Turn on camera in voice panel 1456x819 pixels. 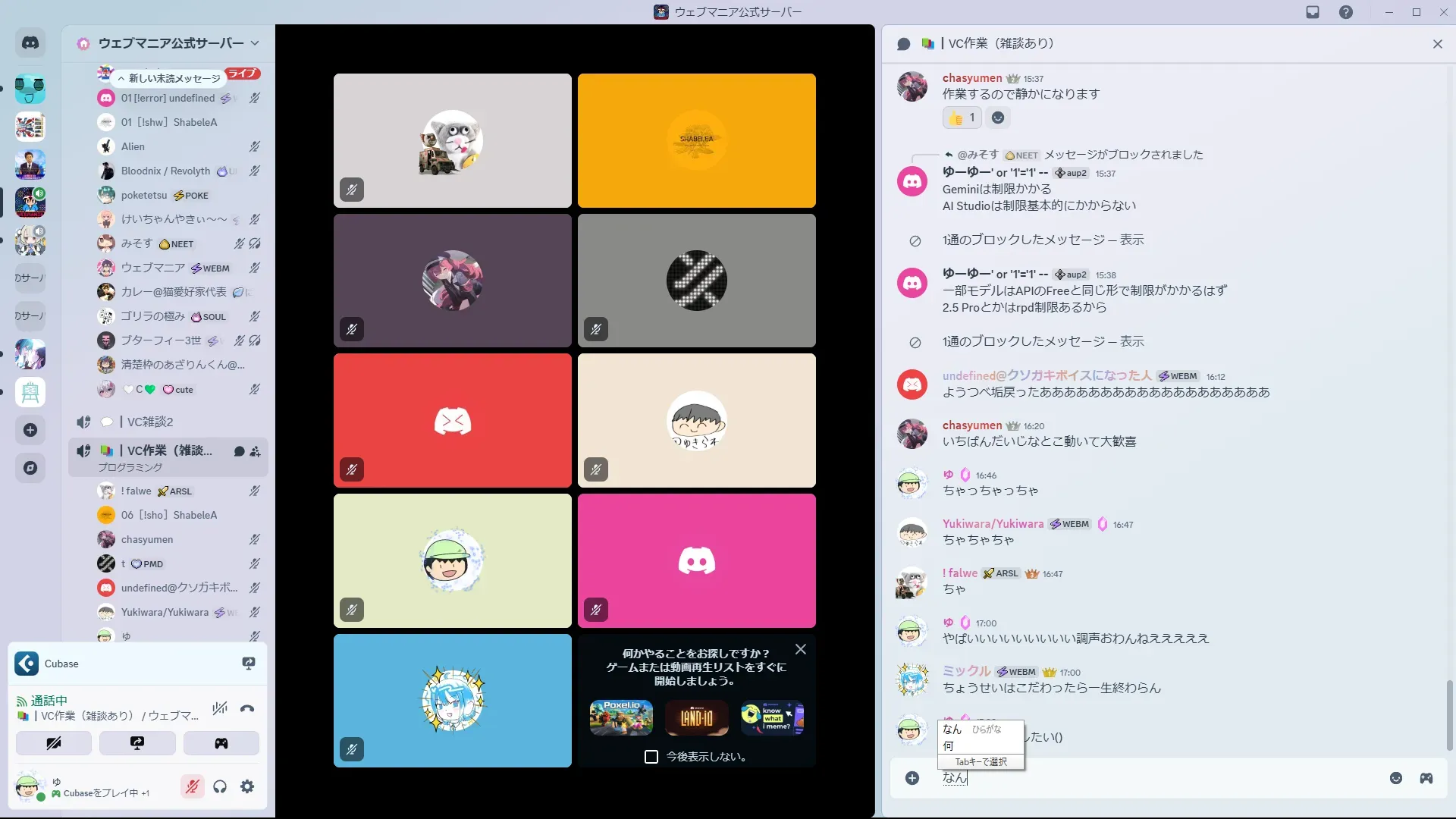click(x=54, y=743)
